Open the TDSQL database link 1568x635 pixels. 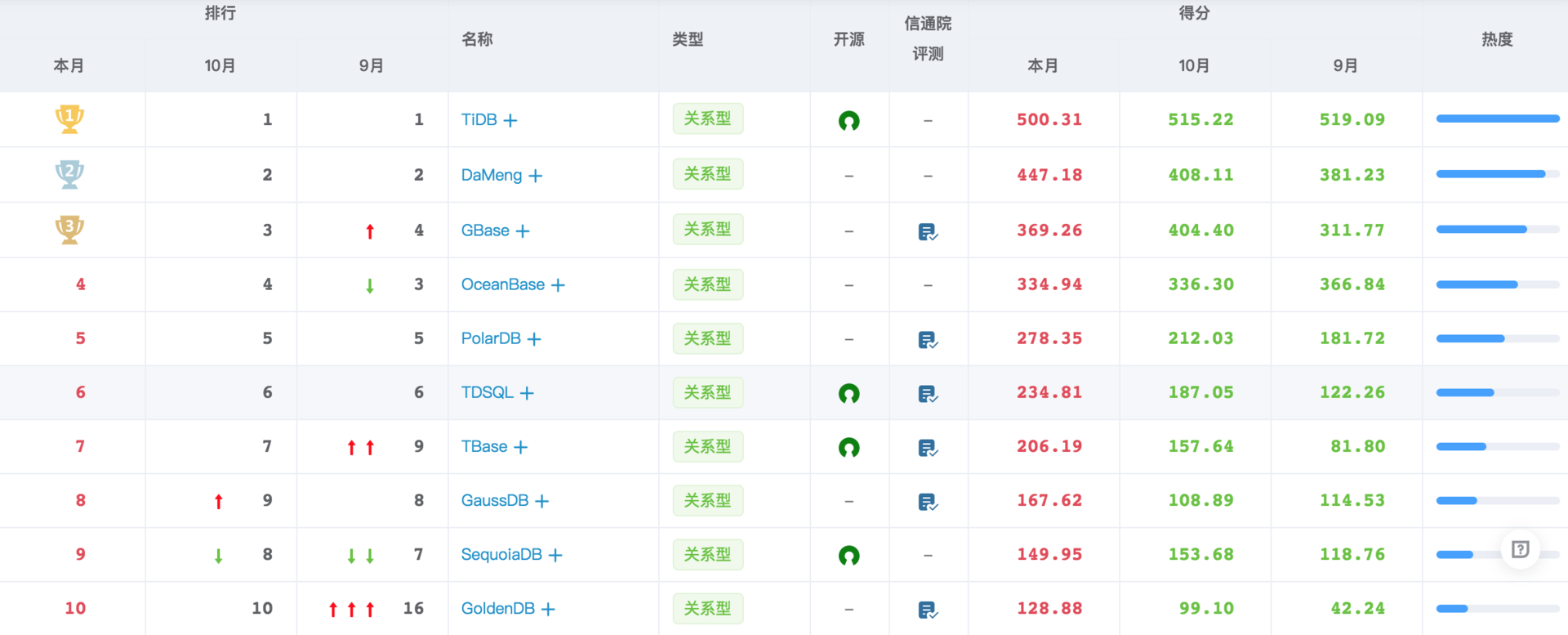(x=488, y=392)
